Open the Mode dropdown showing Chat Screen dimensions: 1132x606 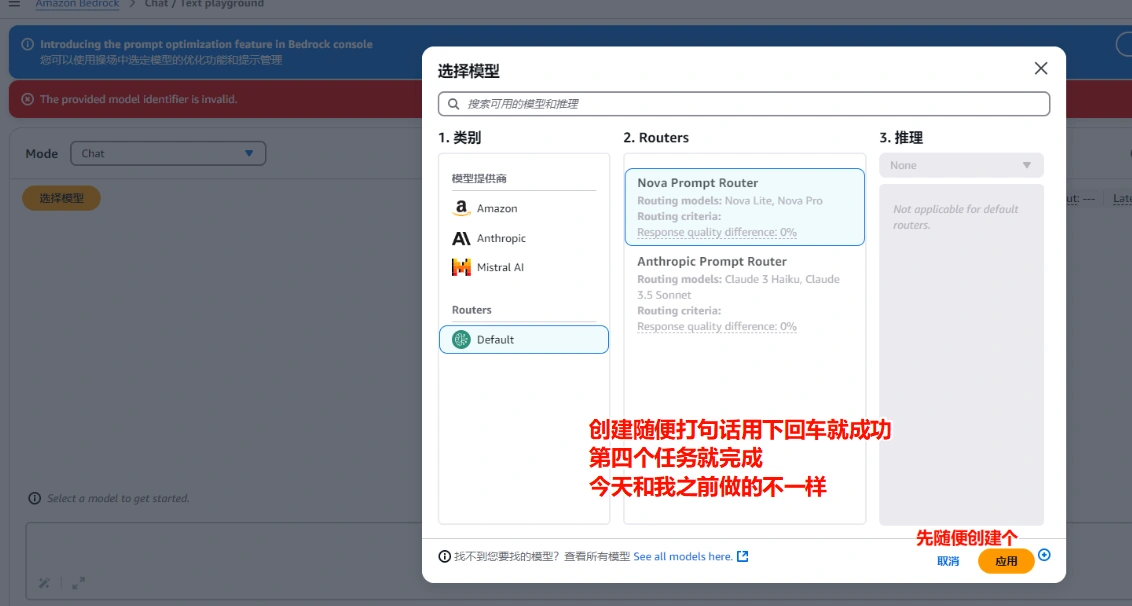[x=168, y=153]
